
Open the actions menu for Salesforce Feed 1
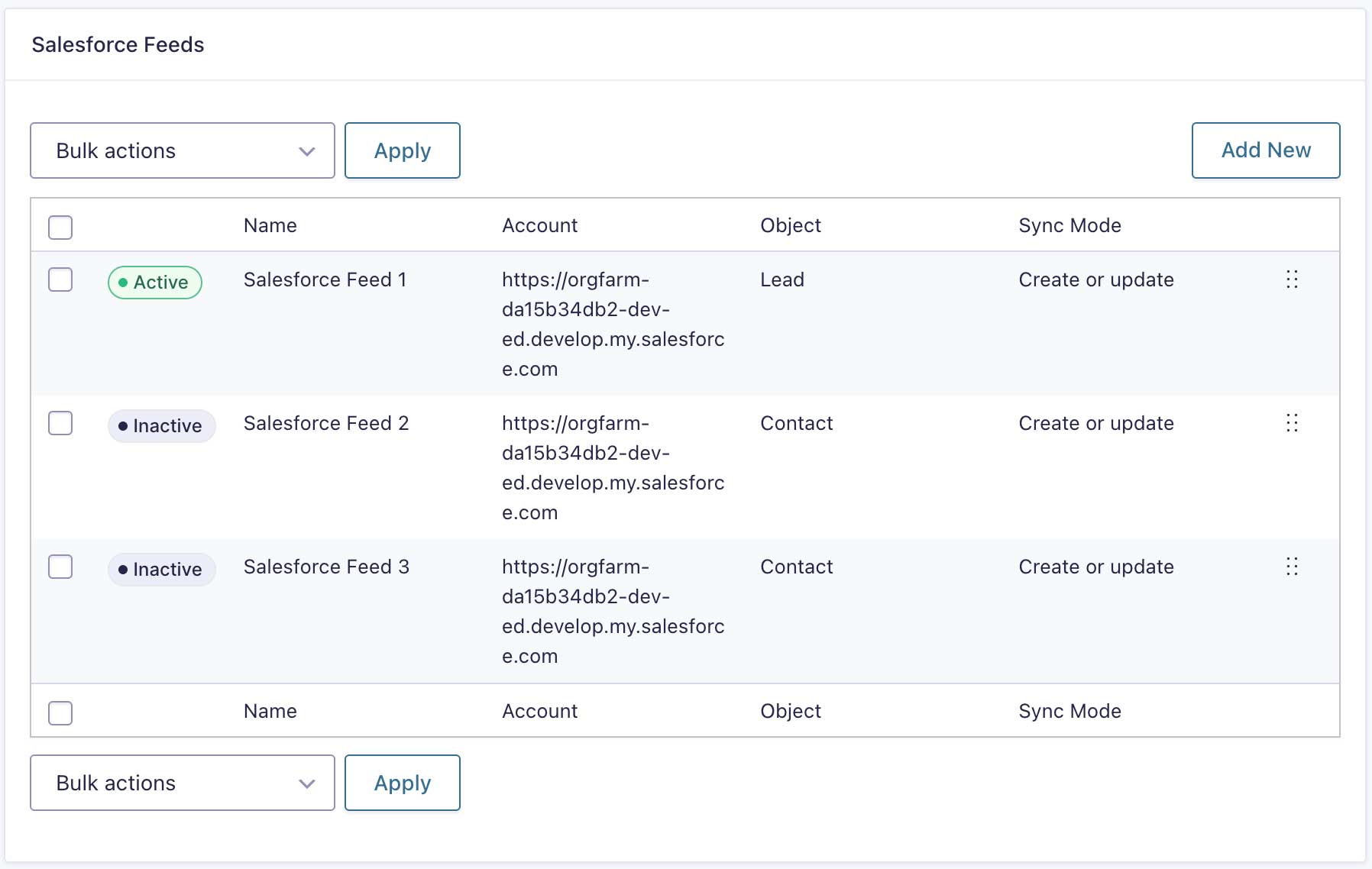[1292, 279]
